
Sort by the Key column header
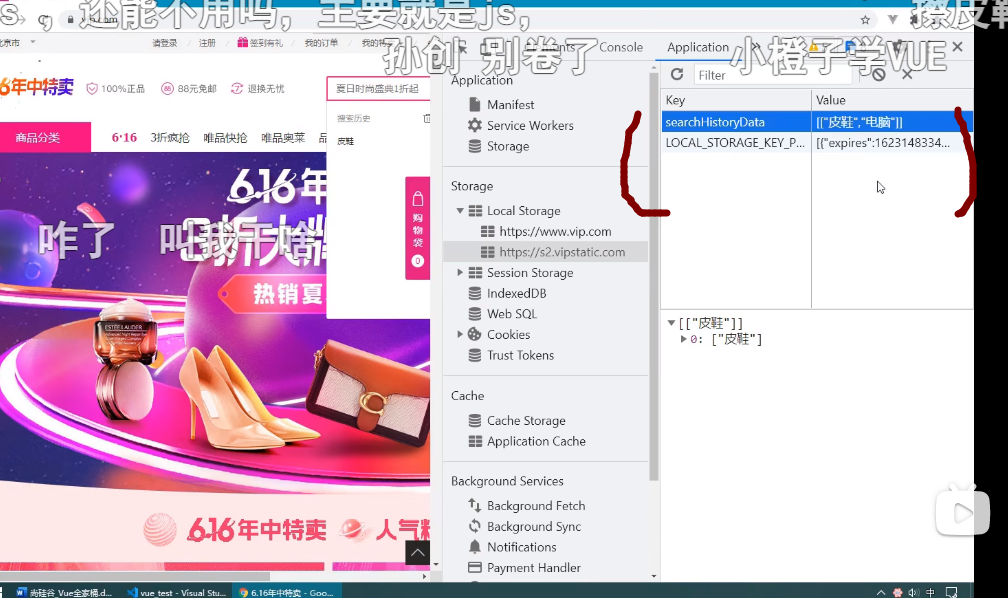tap(736, 100)
